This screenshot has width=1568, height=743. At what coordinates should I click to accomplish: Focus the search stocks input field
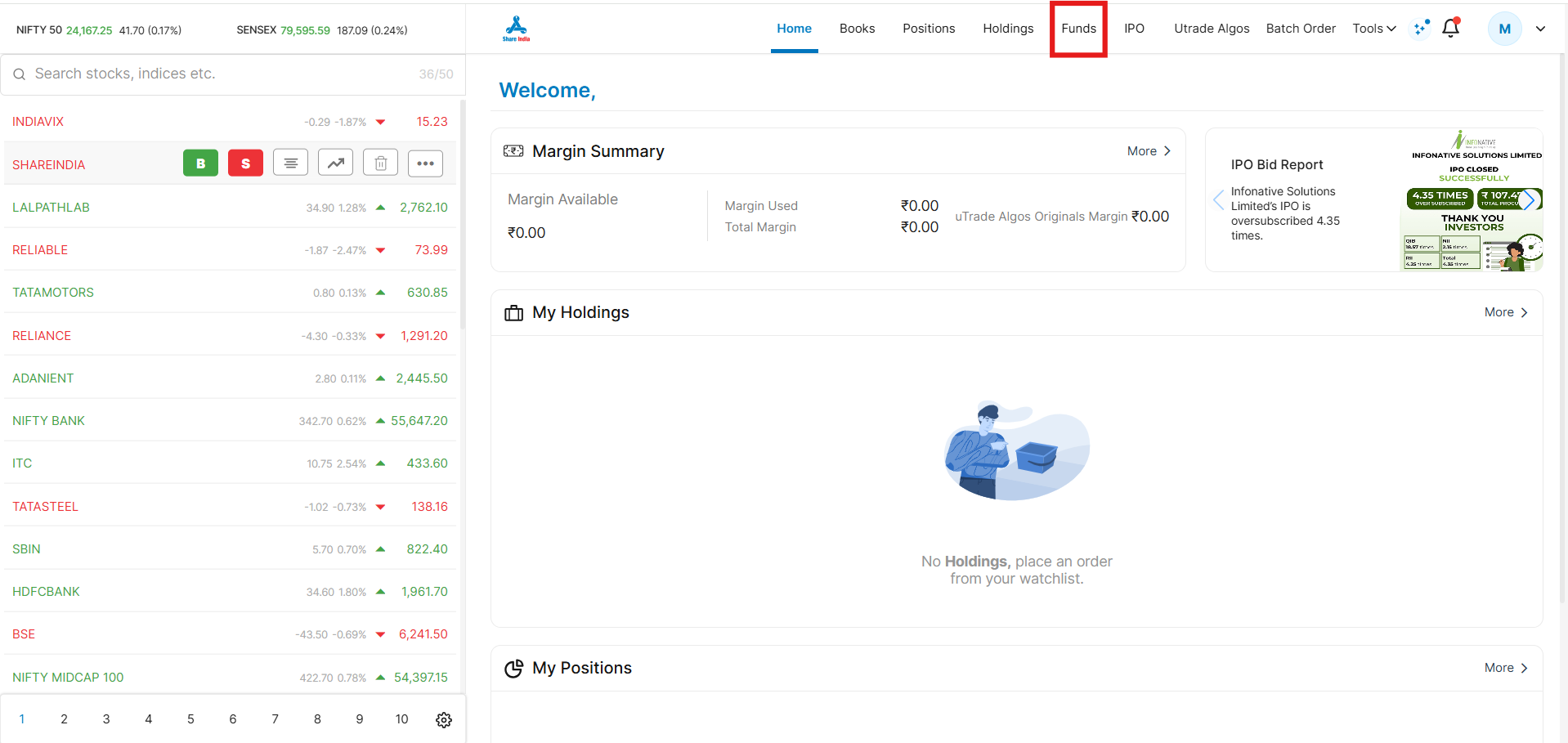point(233,74)
